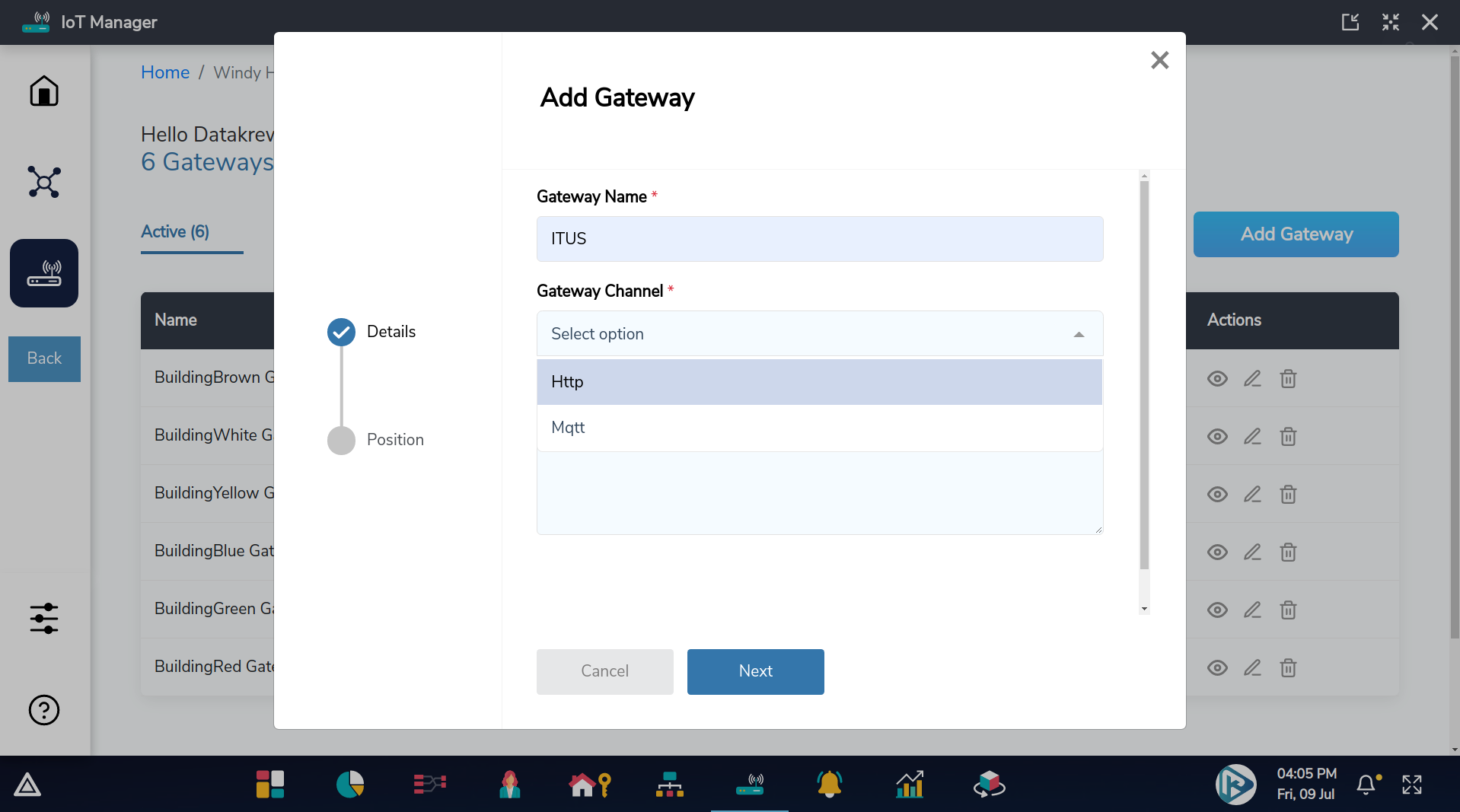Open the settings sliders sidebar icon

(44, 618)
